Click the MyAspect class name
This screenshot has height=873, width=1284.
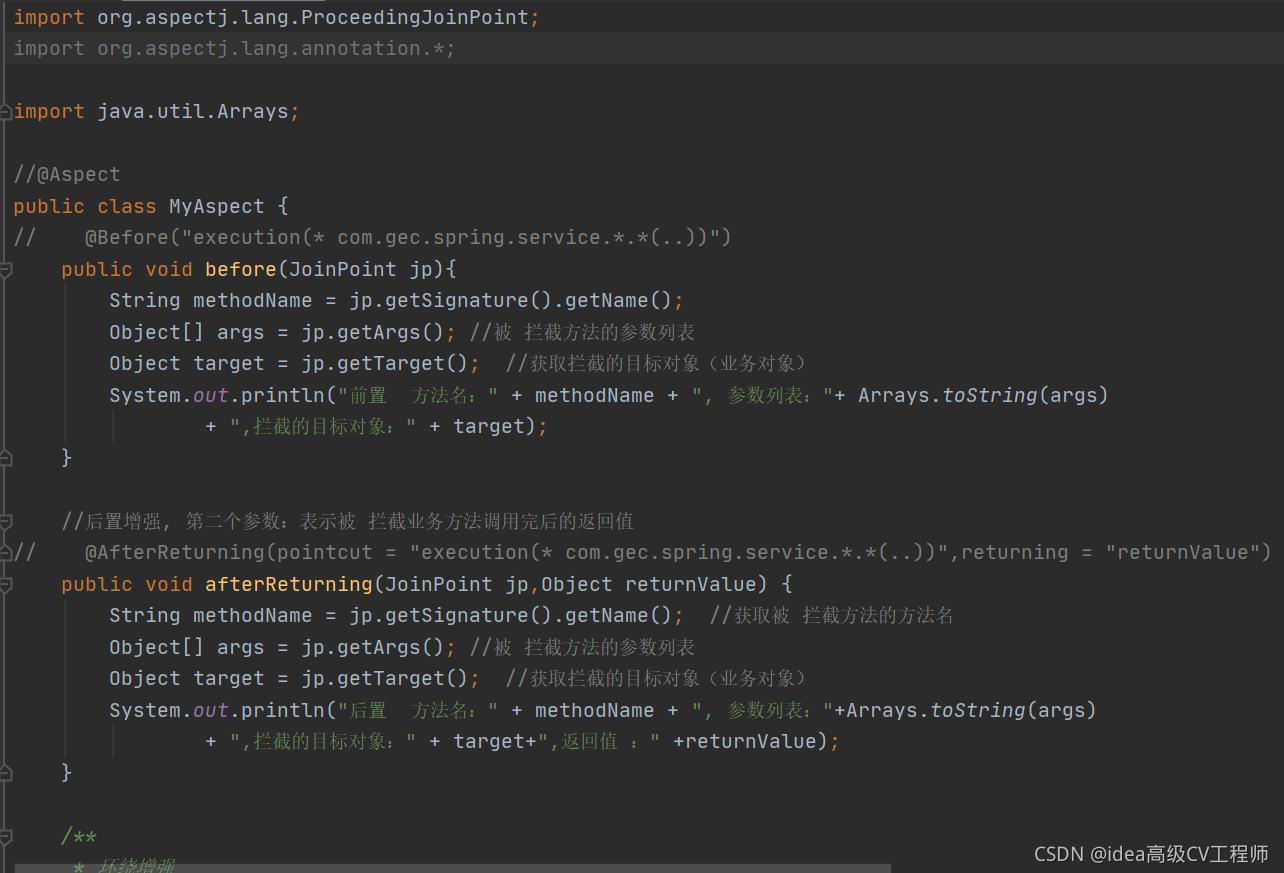coord(217,206)
